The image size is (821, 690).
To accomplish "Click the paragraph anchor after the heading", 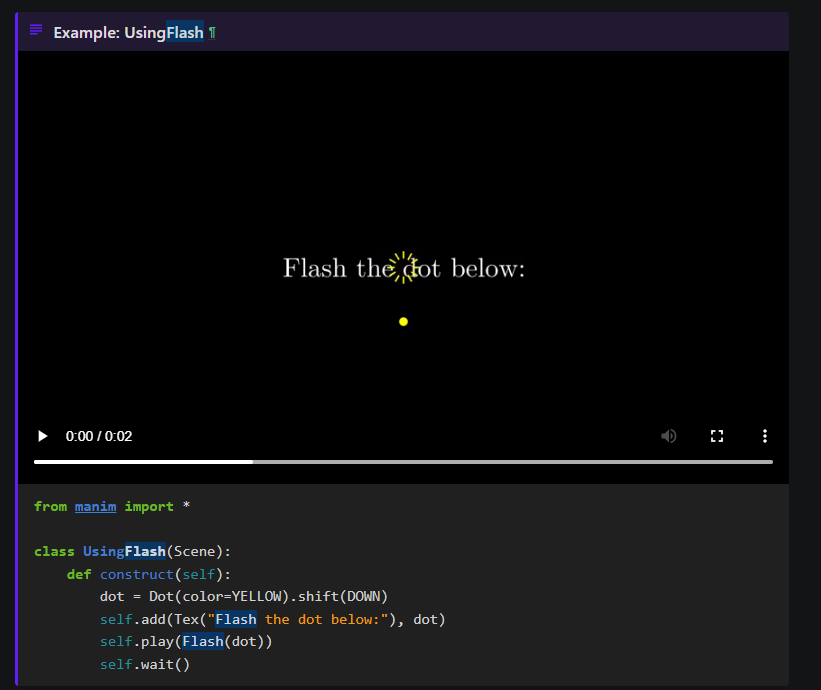I will coord(210,31).
